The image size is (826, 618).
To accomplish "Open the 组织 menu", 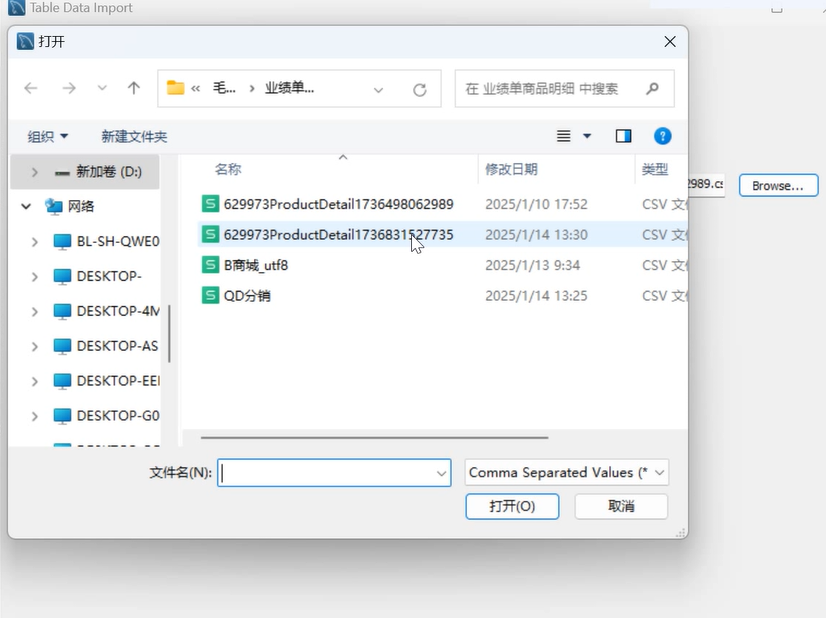I will click(47, 136).
